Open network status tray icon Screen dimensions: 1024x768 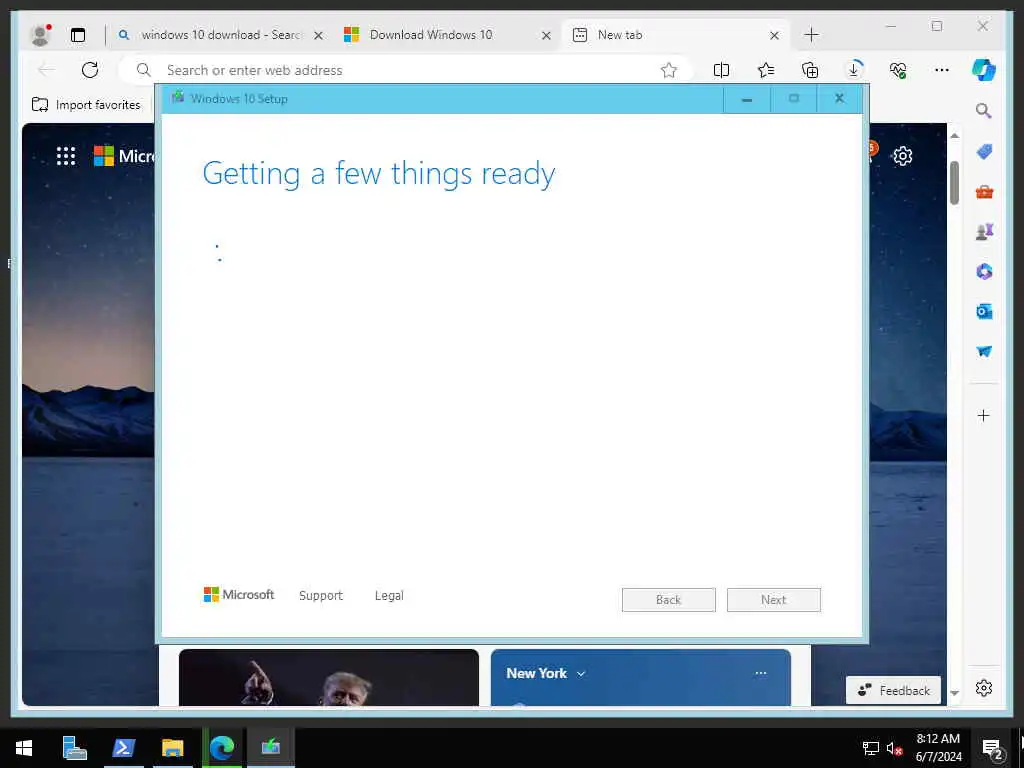tap(871, 749)
